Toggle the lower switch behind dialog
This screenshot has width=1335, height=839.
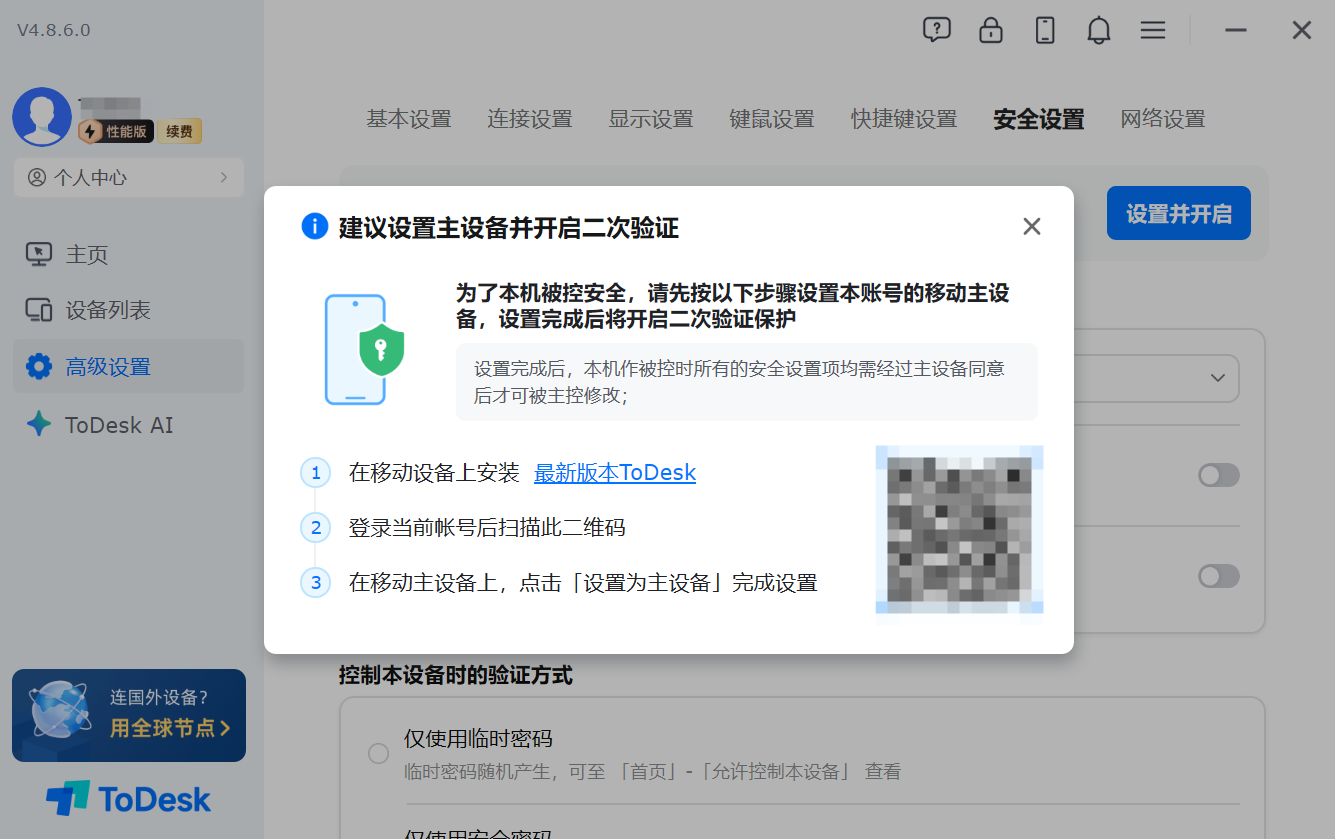(x=1219, y=576)
